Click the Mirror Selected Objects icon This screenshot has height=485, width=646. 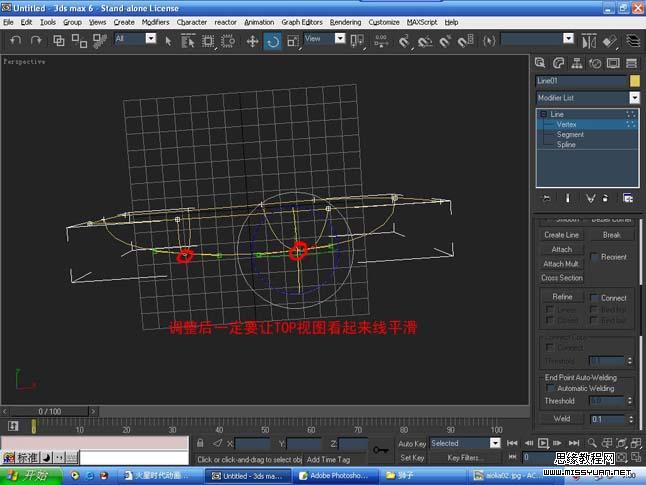589,41
